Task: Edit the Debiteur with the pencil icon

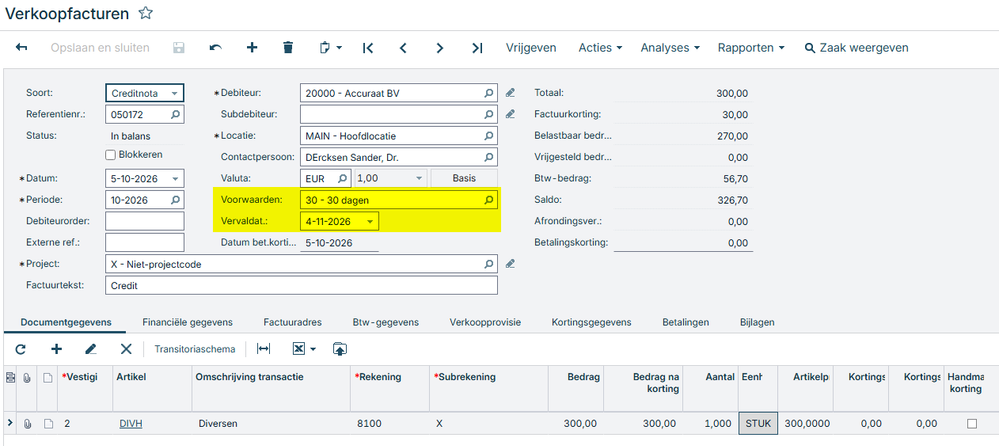Action: [510, 93]
